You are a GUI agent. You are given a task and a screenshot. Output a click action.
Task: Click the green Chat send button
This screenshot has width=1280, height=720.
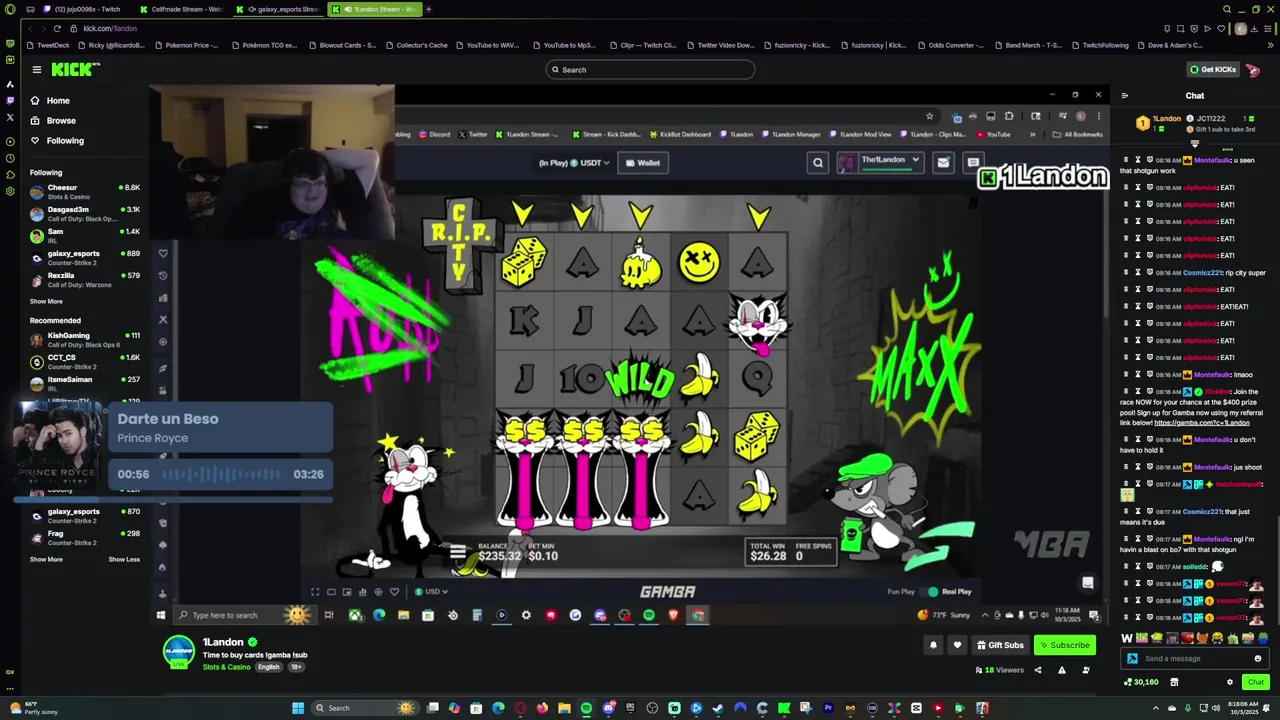[1255, 682]
